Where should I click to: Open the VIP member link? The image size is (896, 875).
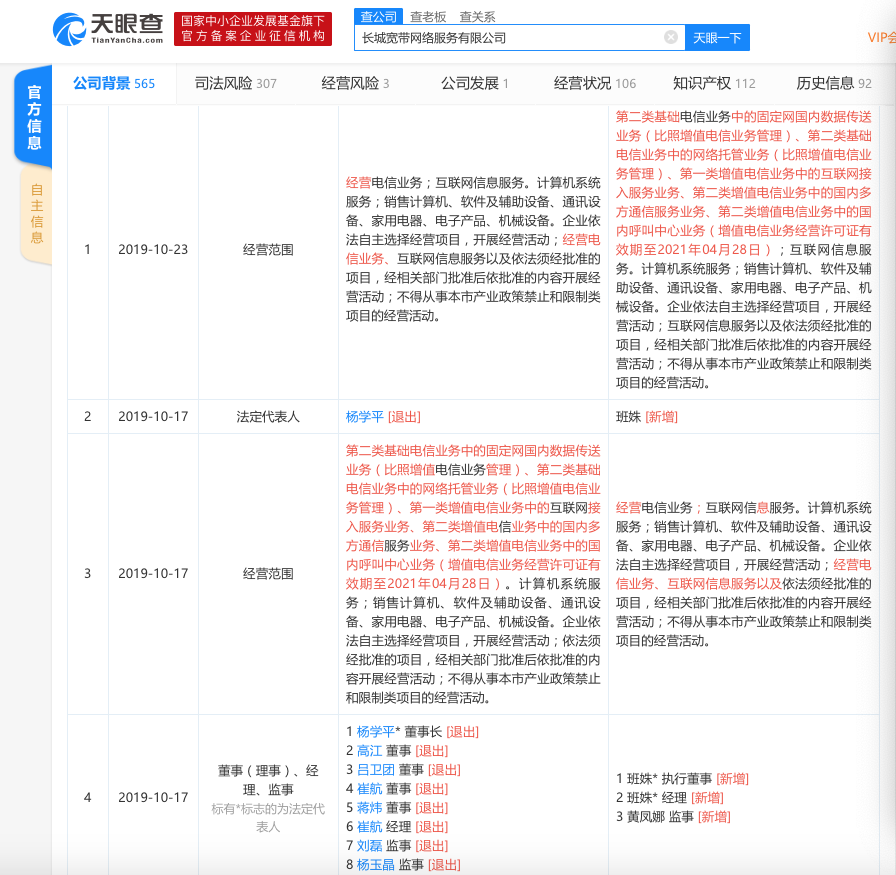point(880,38)
